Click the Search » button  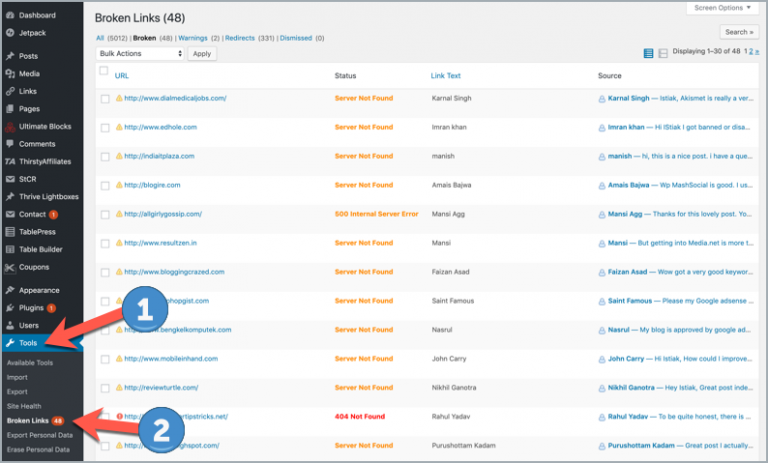[x=739, y=32]
